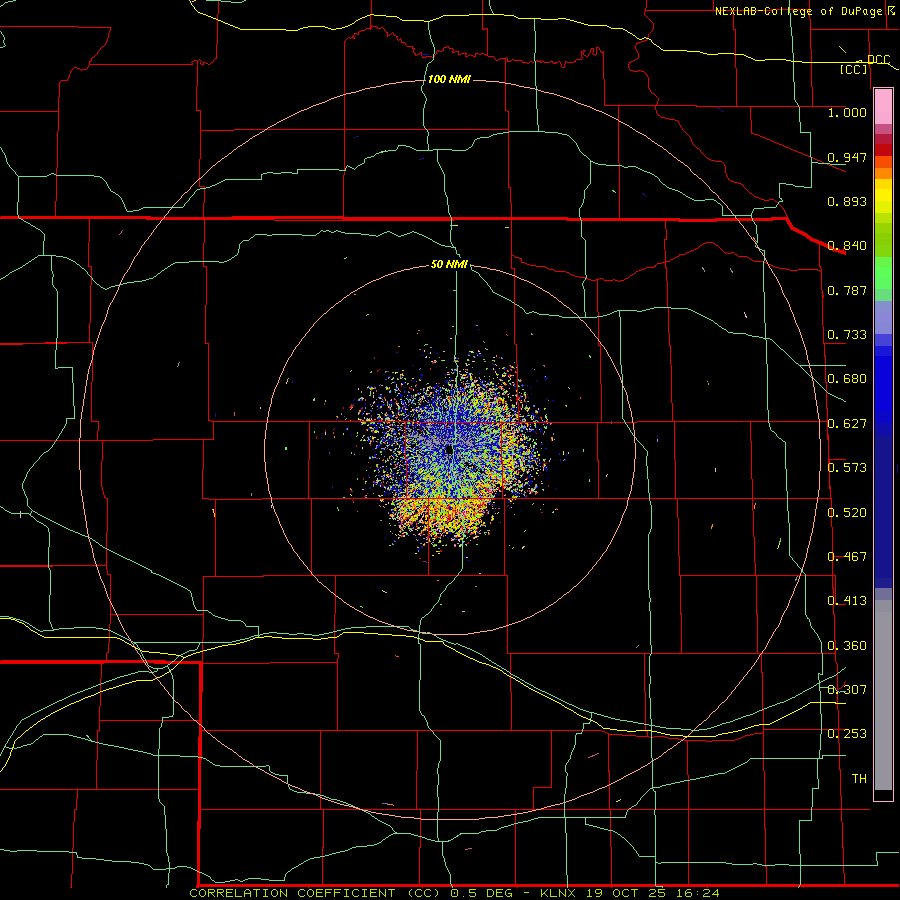The height and width of the screenshot is (900, 900).
Task: Click the "TH" threshold label on legend
Action: coord(859,778)
